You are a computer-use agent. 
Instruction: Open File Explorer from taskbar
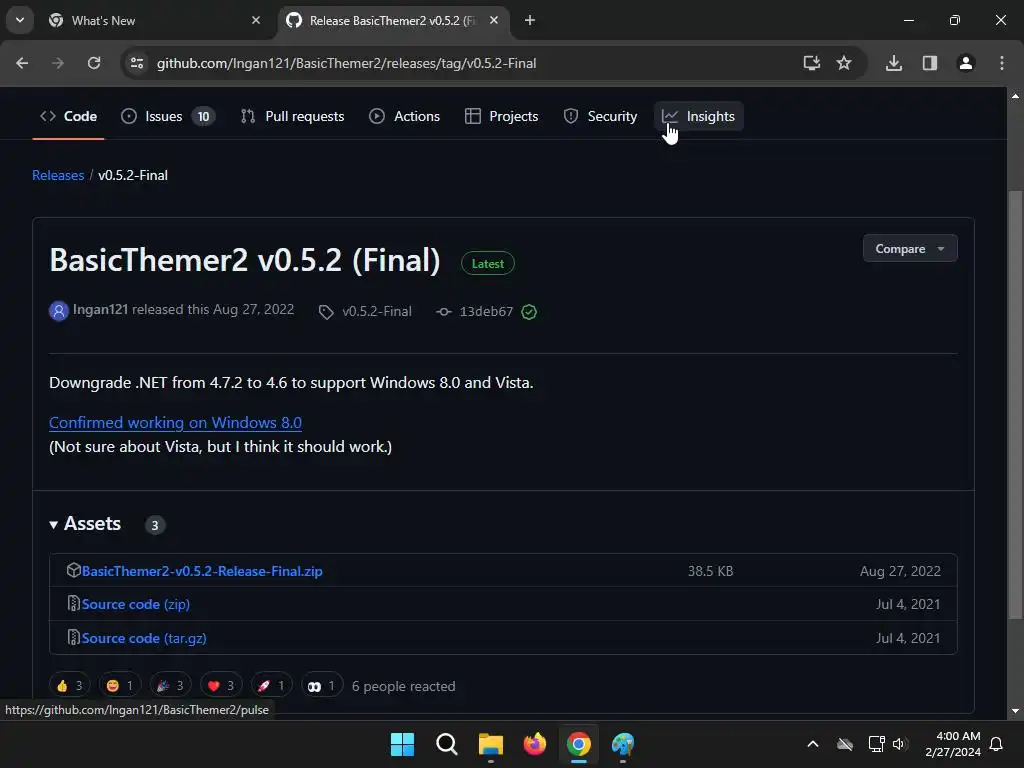pos(490,744)
